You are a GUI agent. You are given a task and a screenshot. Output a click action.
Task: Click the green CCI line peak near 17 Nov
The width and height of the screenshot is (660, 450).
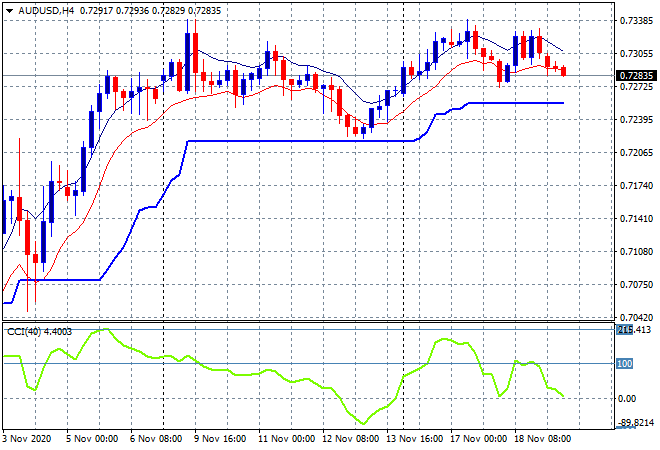point(442,340)
